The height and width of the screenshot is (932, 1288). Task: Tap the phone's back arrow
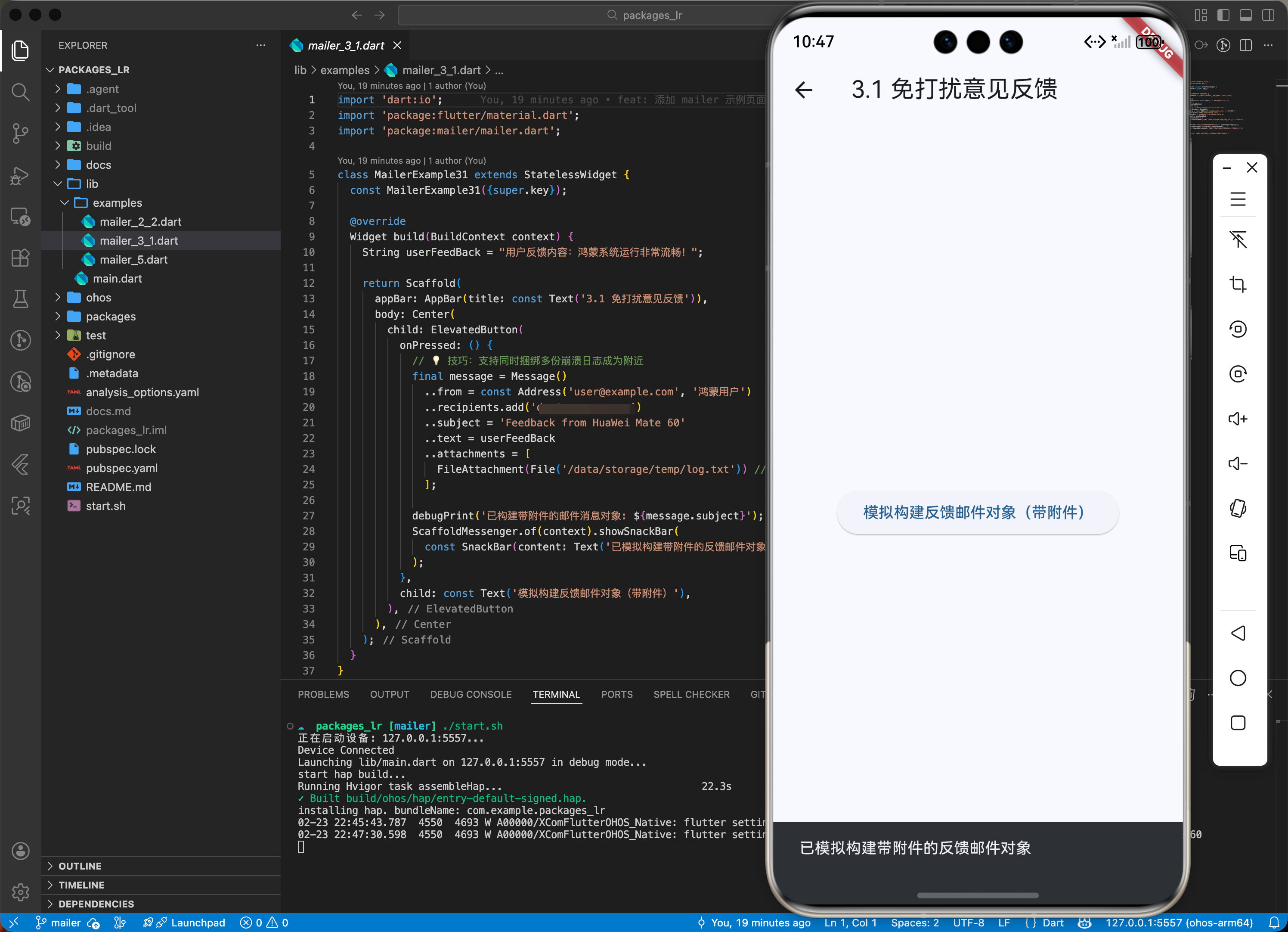(x=804, y=90)
